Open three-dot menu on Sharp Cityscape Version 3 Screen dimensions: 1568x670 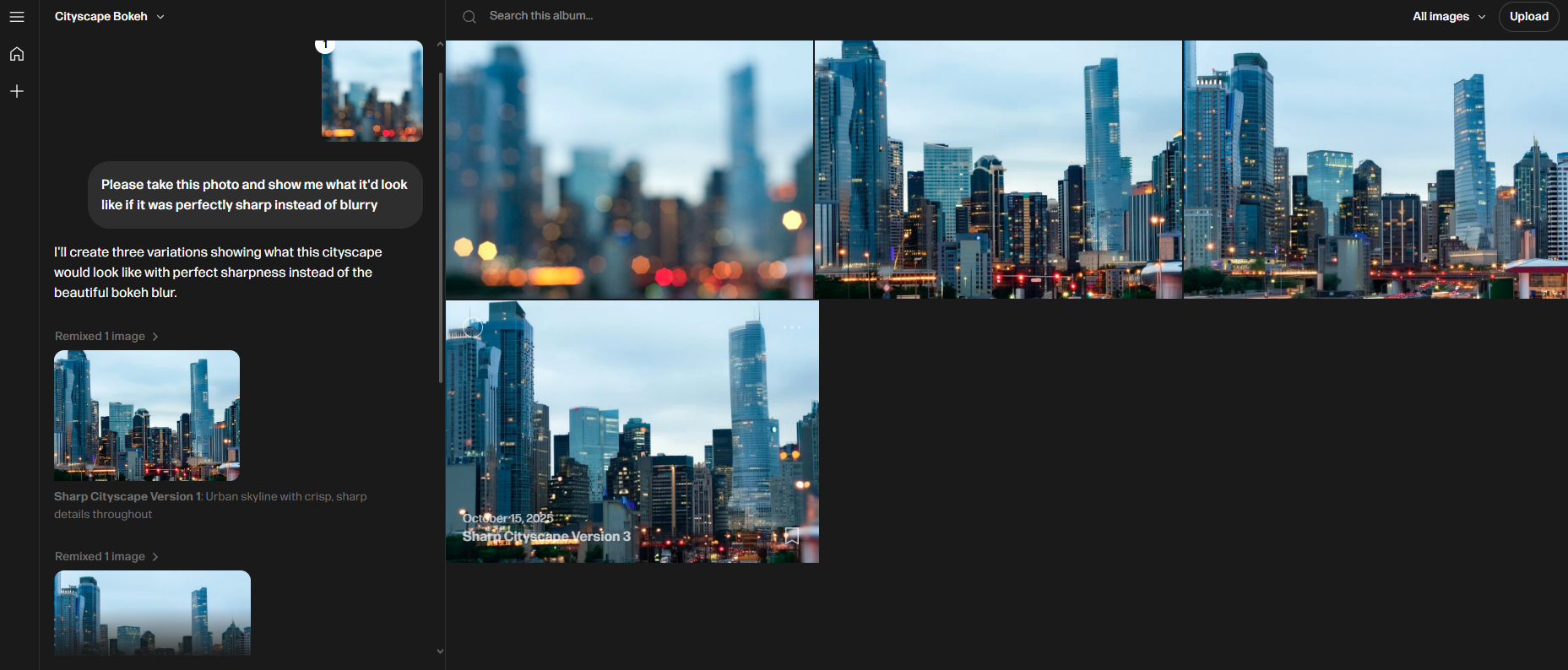click(x=791, y=327)
